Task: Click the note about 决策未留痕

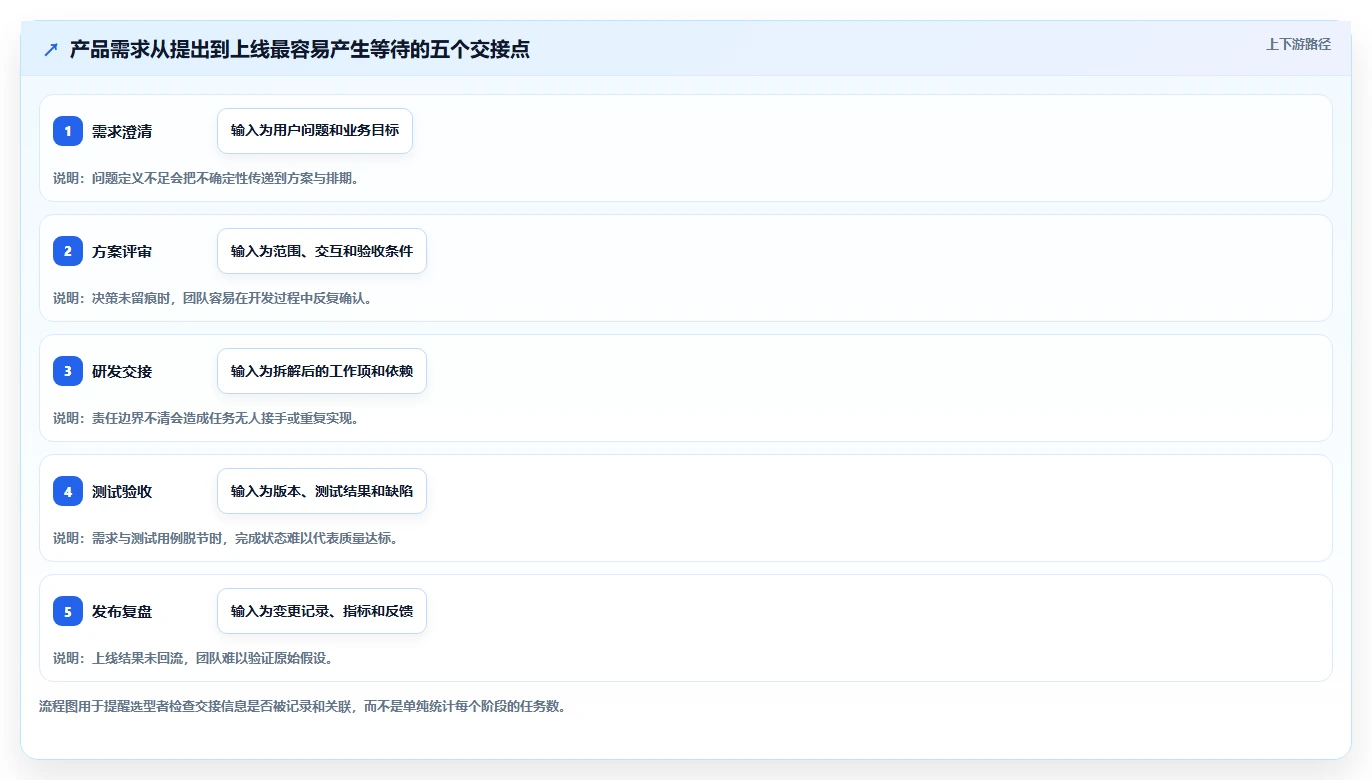Action: [x=212, y=298]
